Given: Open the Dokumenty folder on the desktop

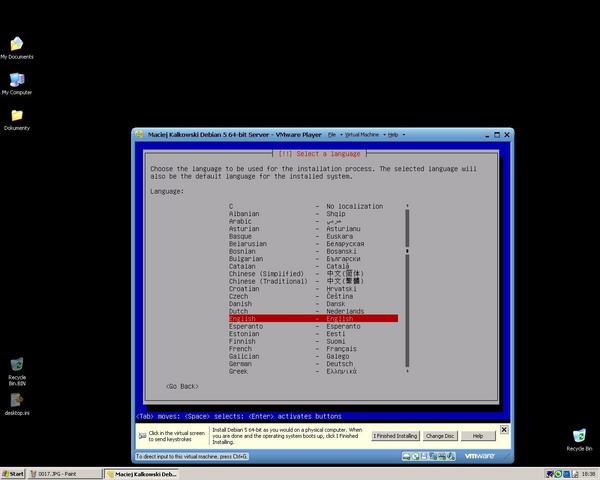Looking at the screenshot, I should pyautogui.click(x=16, y=120).
